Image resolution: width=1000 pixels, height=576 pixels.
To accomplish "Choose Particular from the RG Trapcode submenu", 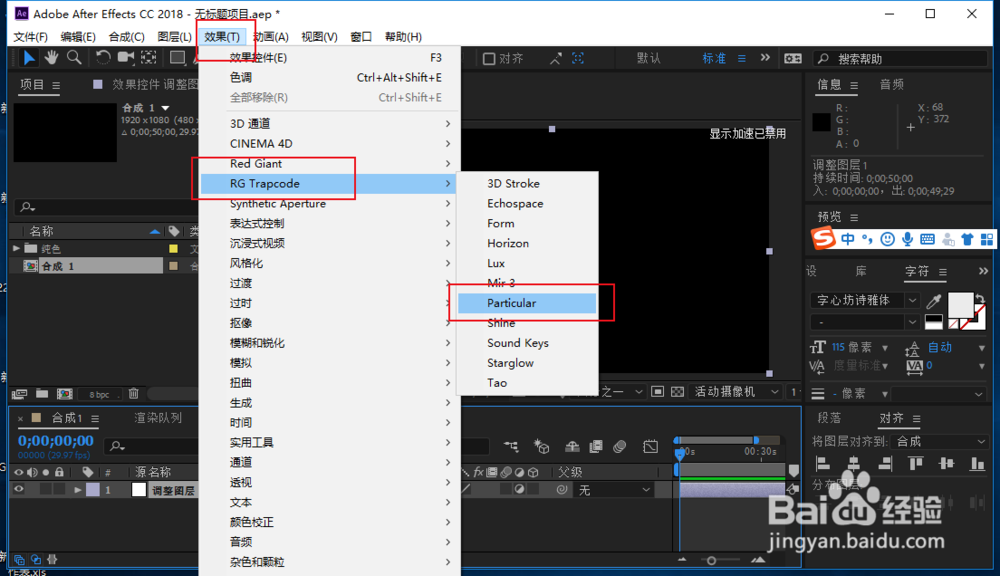I will 527,303.
